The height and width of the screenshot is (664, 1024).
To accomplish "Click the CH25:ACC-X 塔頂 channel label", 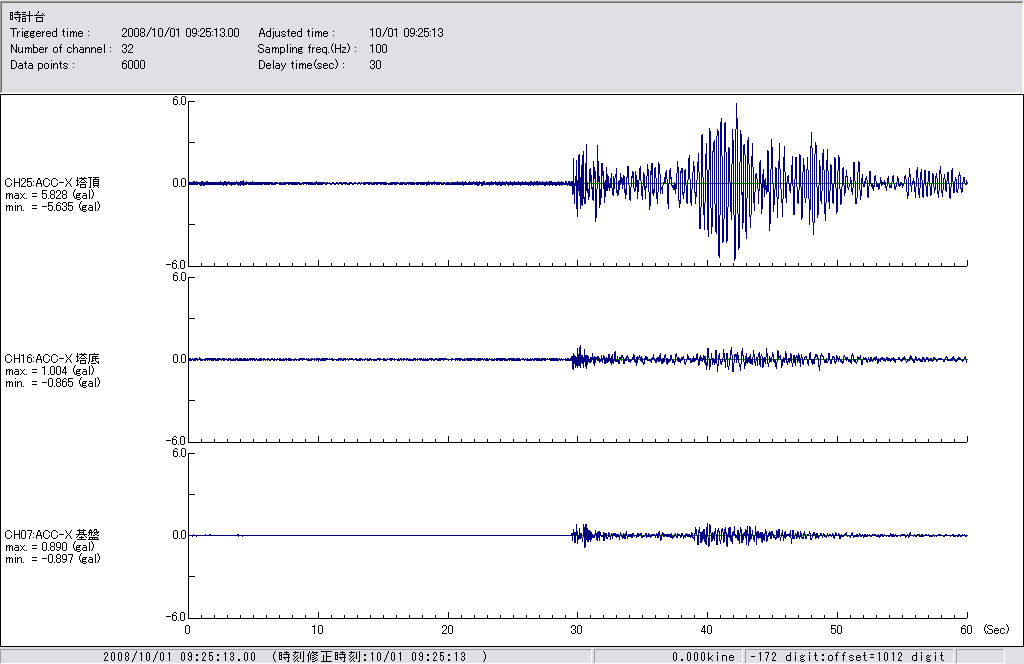I will (x=52, y=183).
